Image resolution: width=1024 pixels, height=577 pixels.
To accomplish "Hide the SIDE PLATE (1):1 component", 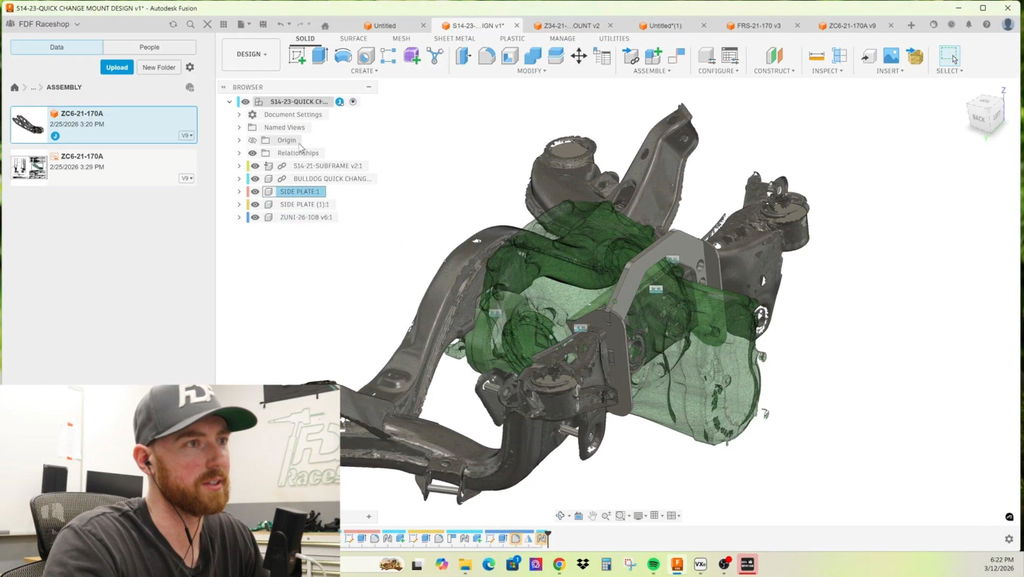I will 255,204.
